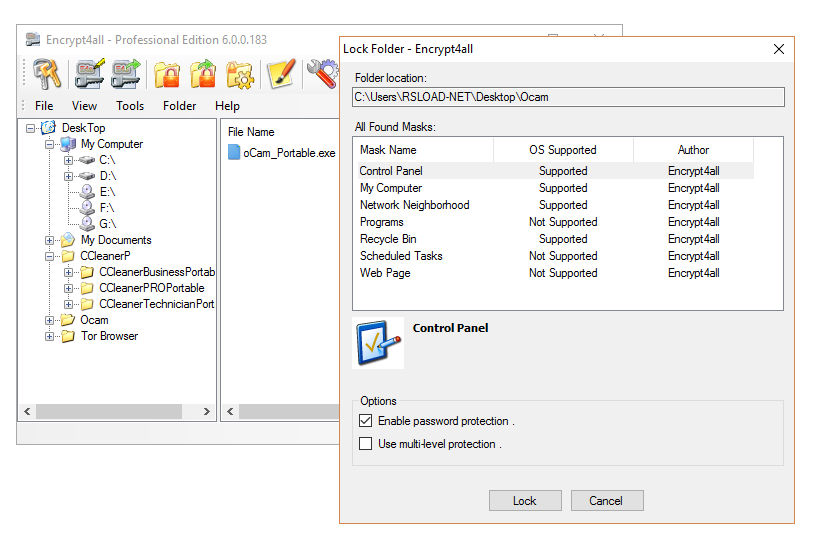This screenshot has width=821, height=547.
Task: Click the Folder location path field
Action: (568, 97)
